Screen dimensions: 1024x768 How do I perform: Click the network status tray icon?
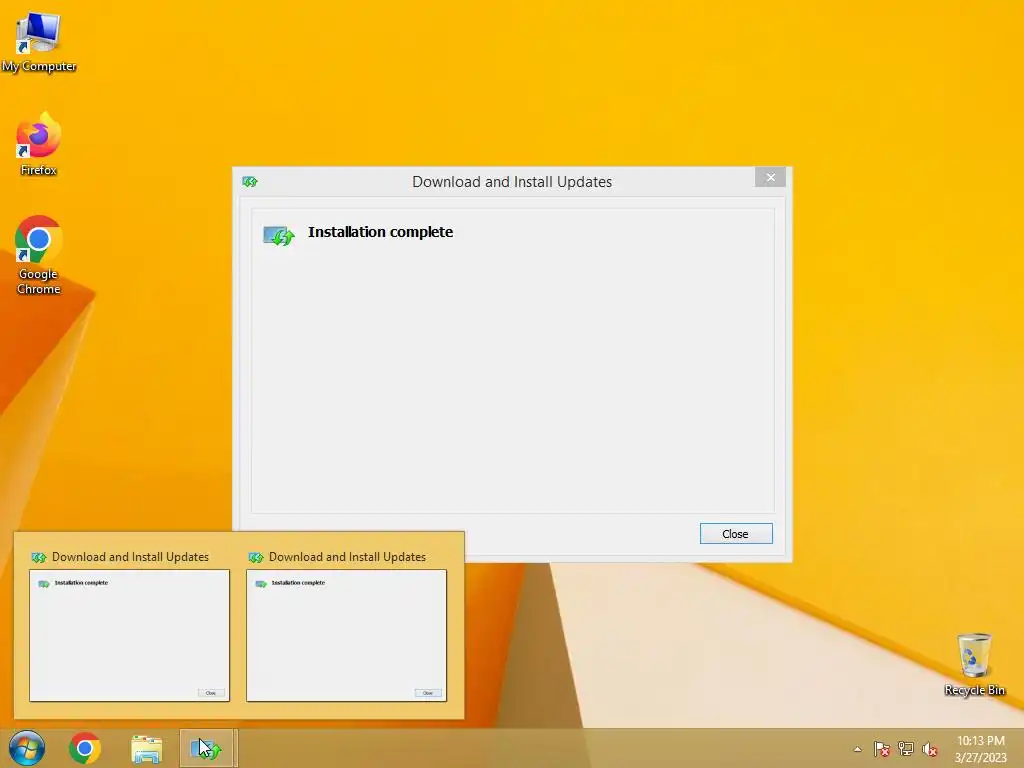point(906,749)
